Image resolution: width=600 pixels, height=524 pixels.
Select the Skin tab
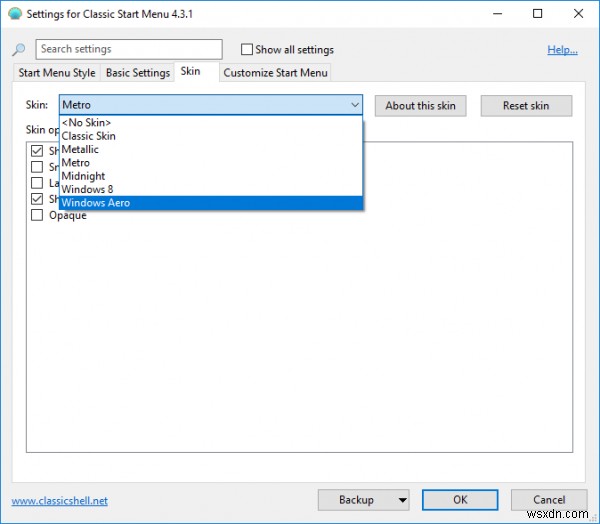point(197,72)
